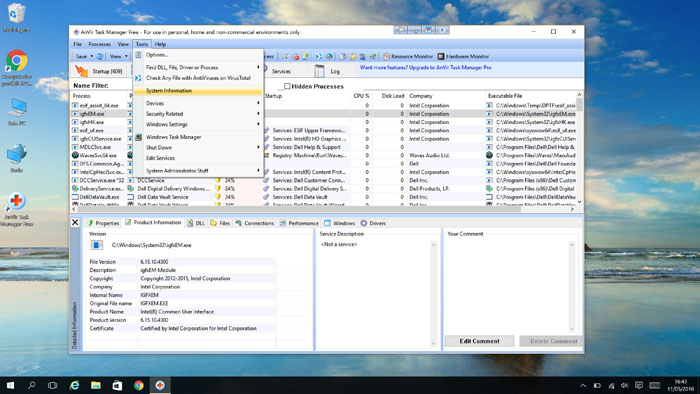The height and width of the screenshot is (394, 700).
Task: Open the Drivers tab
Action: 373,223
